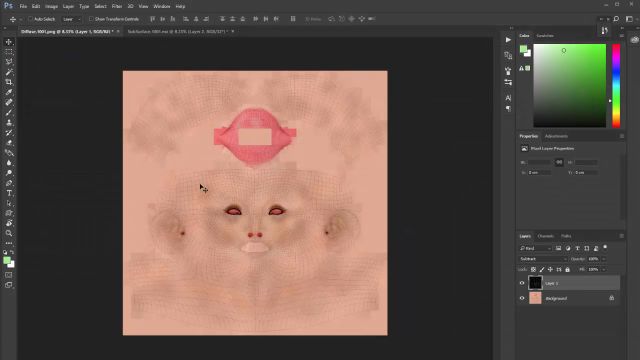Open the Opacity slider dropdown arrow
Image resolution: width=640 pixels, height=360 pixels.
[604, 259]
